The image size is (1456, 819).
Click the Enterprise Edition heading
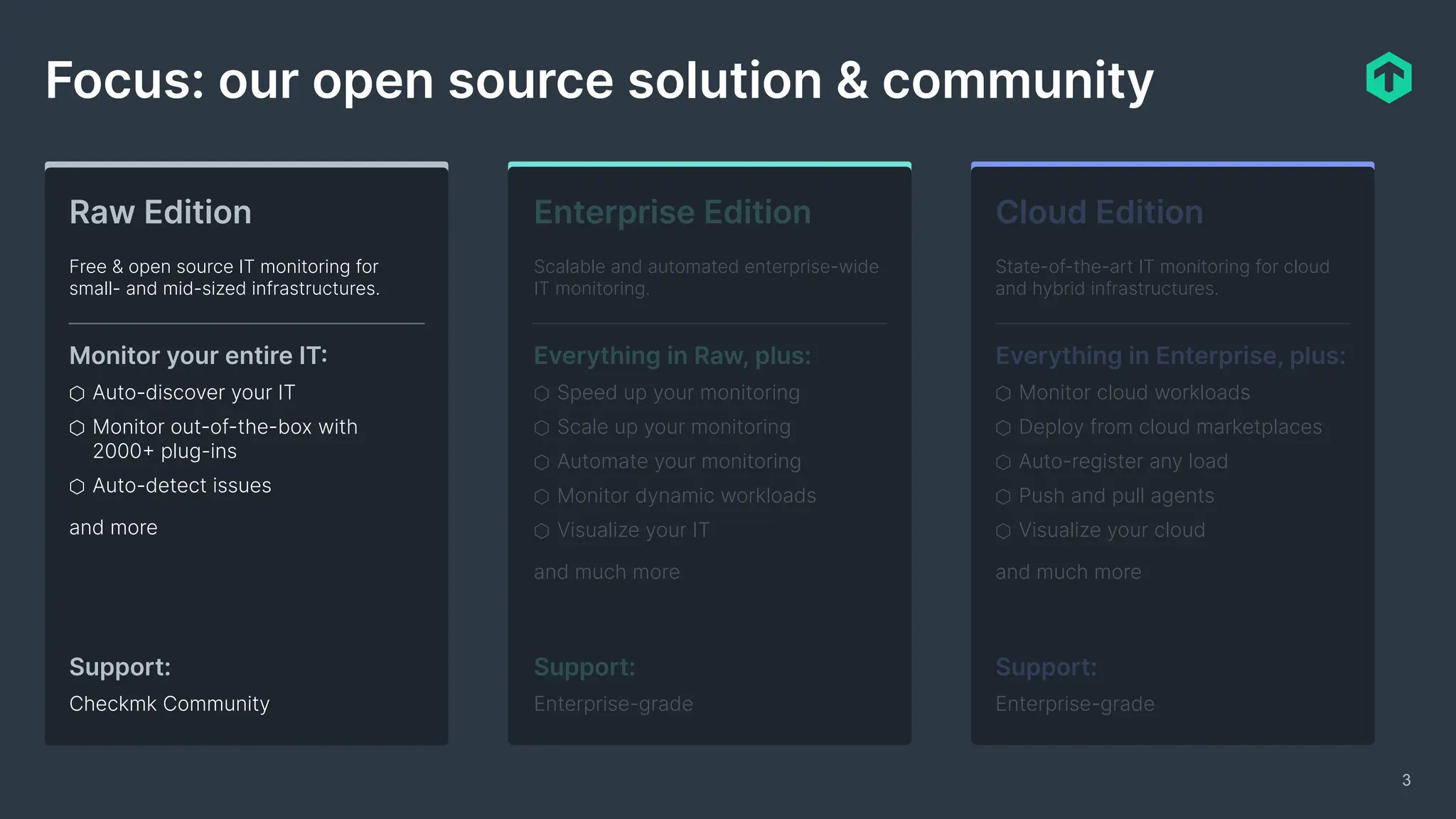tap(673, 212)
